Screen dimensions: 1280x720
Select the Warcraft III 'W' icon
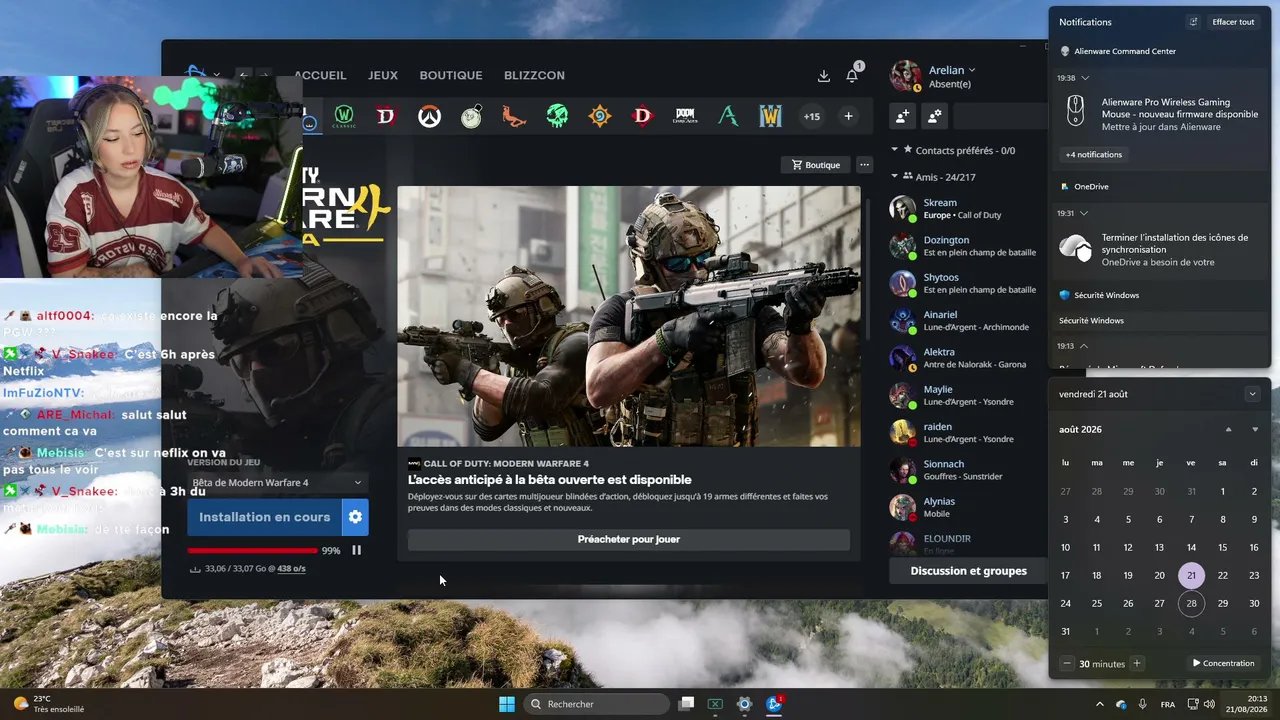(770, 116)
